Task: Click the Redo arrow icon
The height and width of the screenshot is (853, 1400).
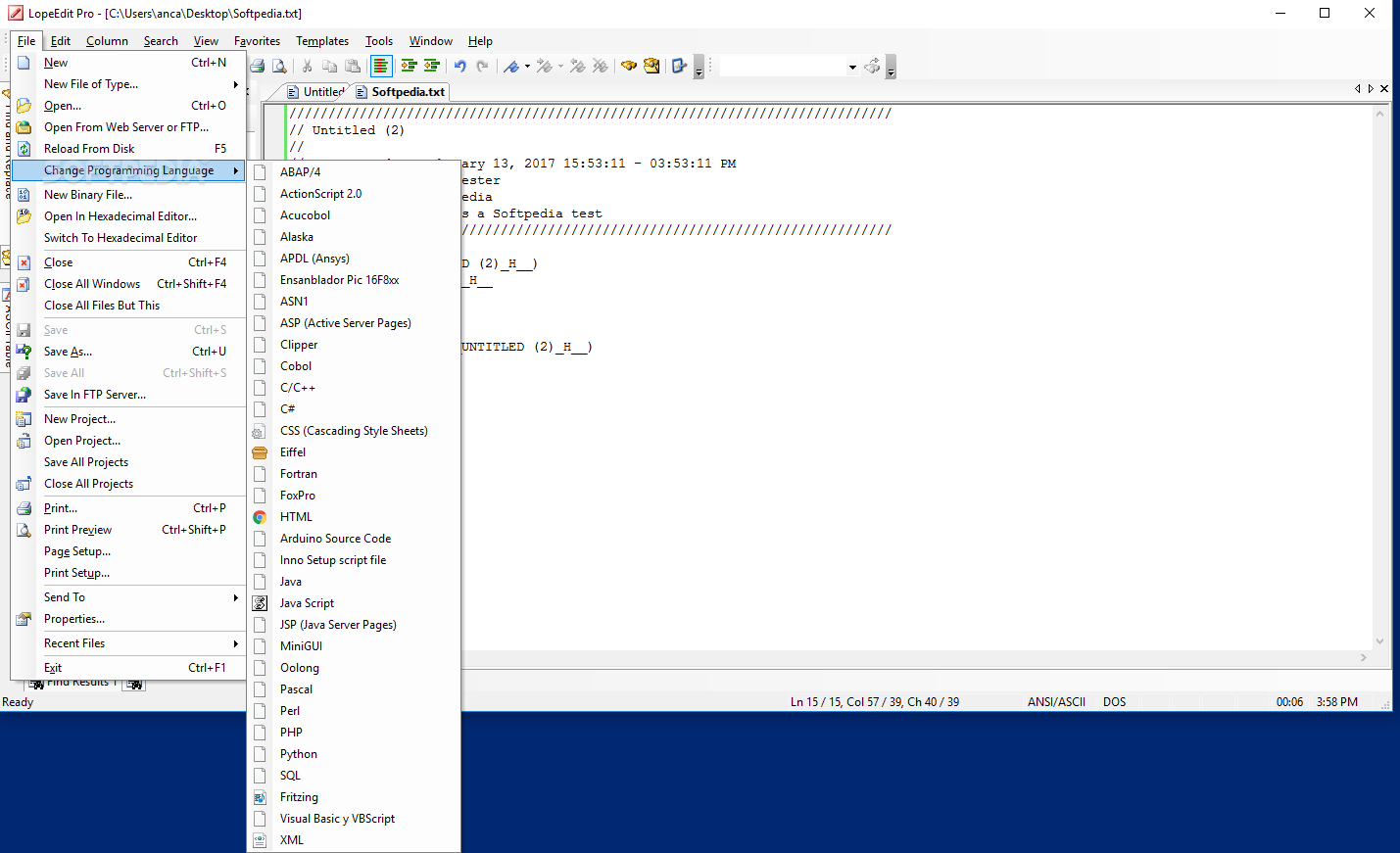Action: click(x=482, y=67)
